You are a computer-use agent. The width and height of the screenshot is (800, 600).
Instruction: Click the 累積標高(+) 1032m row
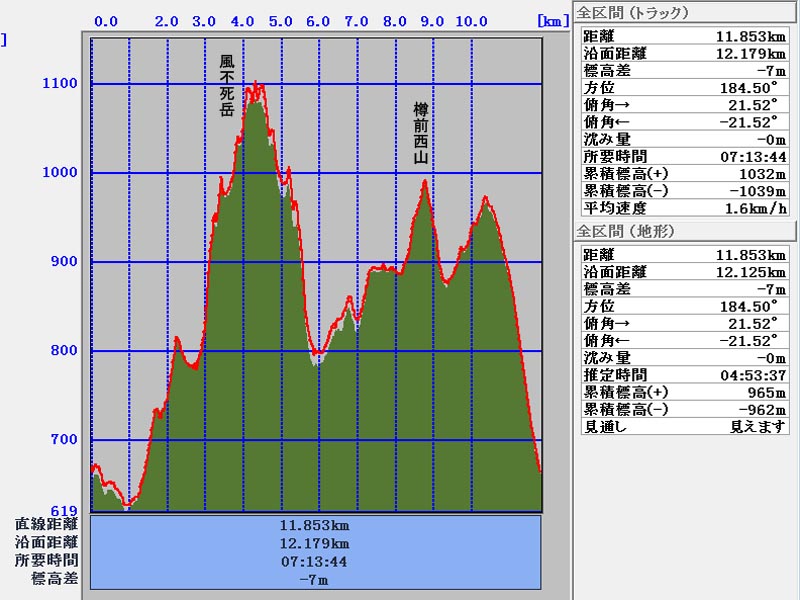click(684, 174)
